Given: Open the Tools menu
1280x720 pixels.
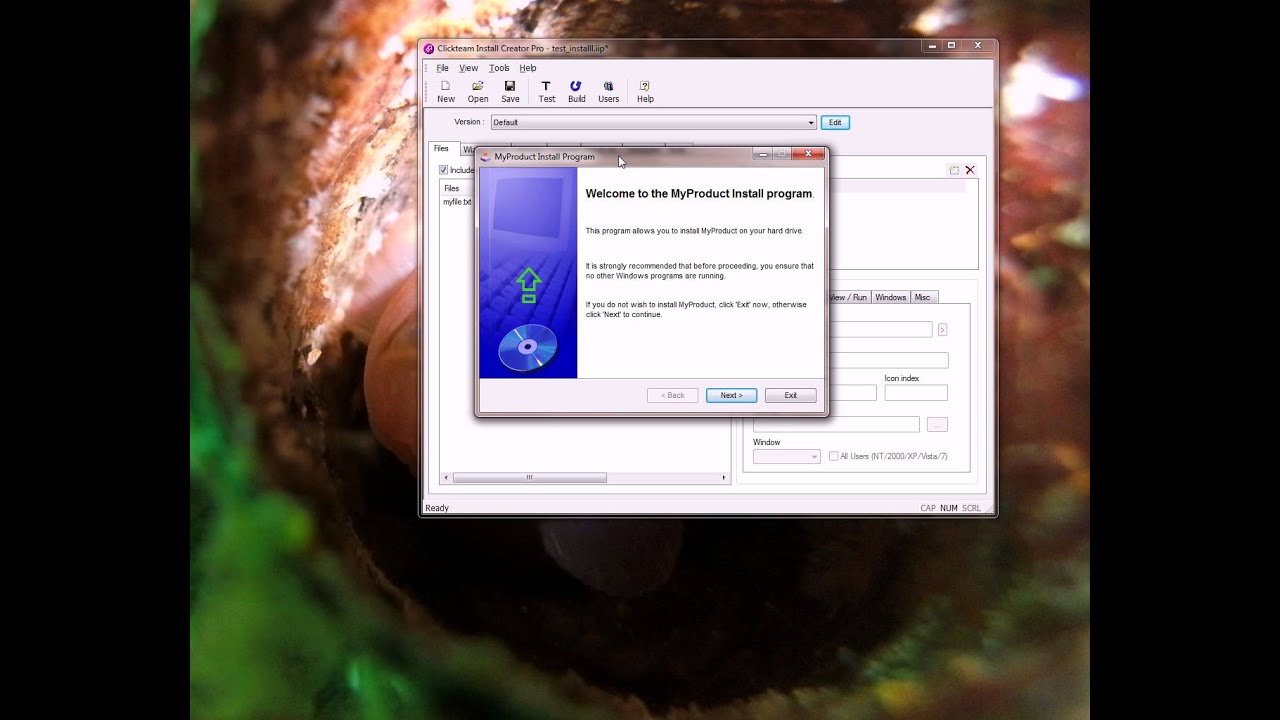Looking at the screenshot, I should pos(499,68).
